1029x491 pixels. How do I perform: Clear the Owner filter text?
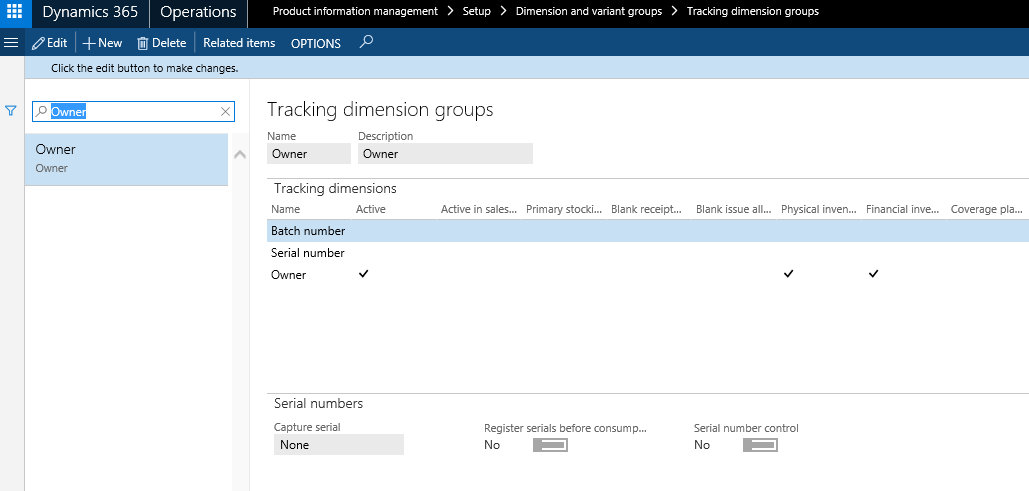(x=225, y=112)
